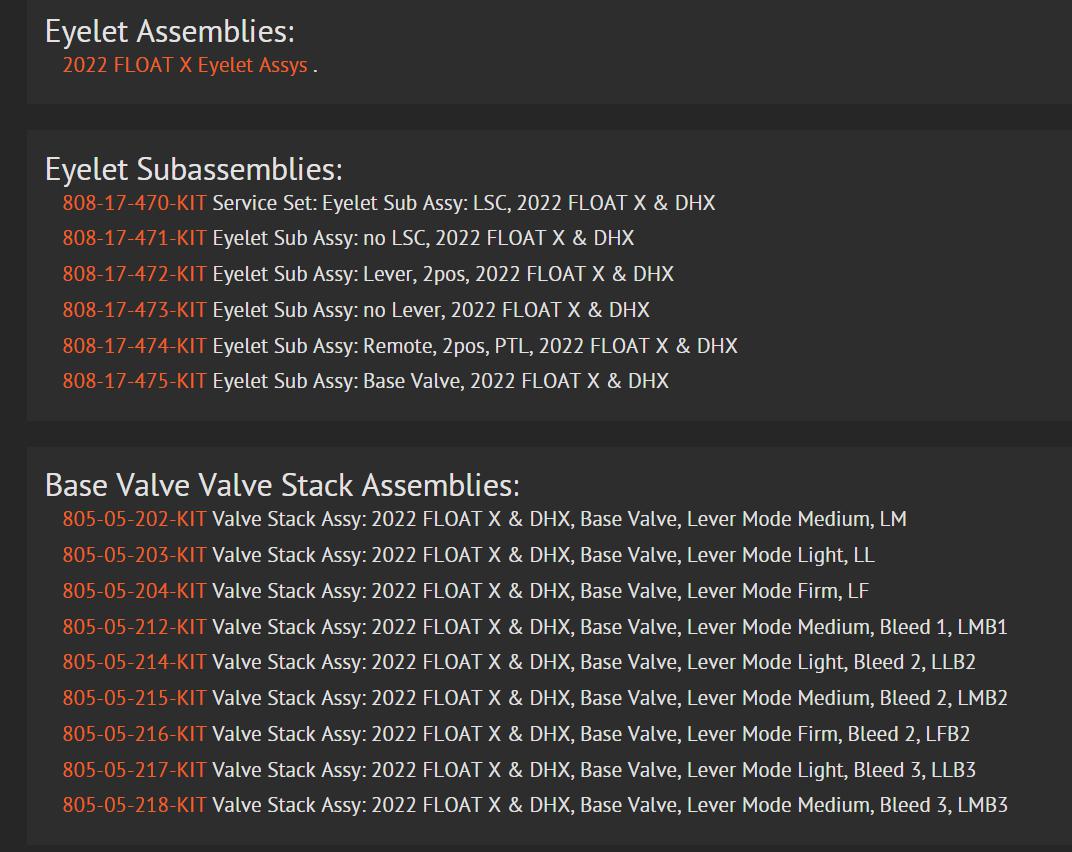Open part 805-05-203-KIT link

click(134, 555)
